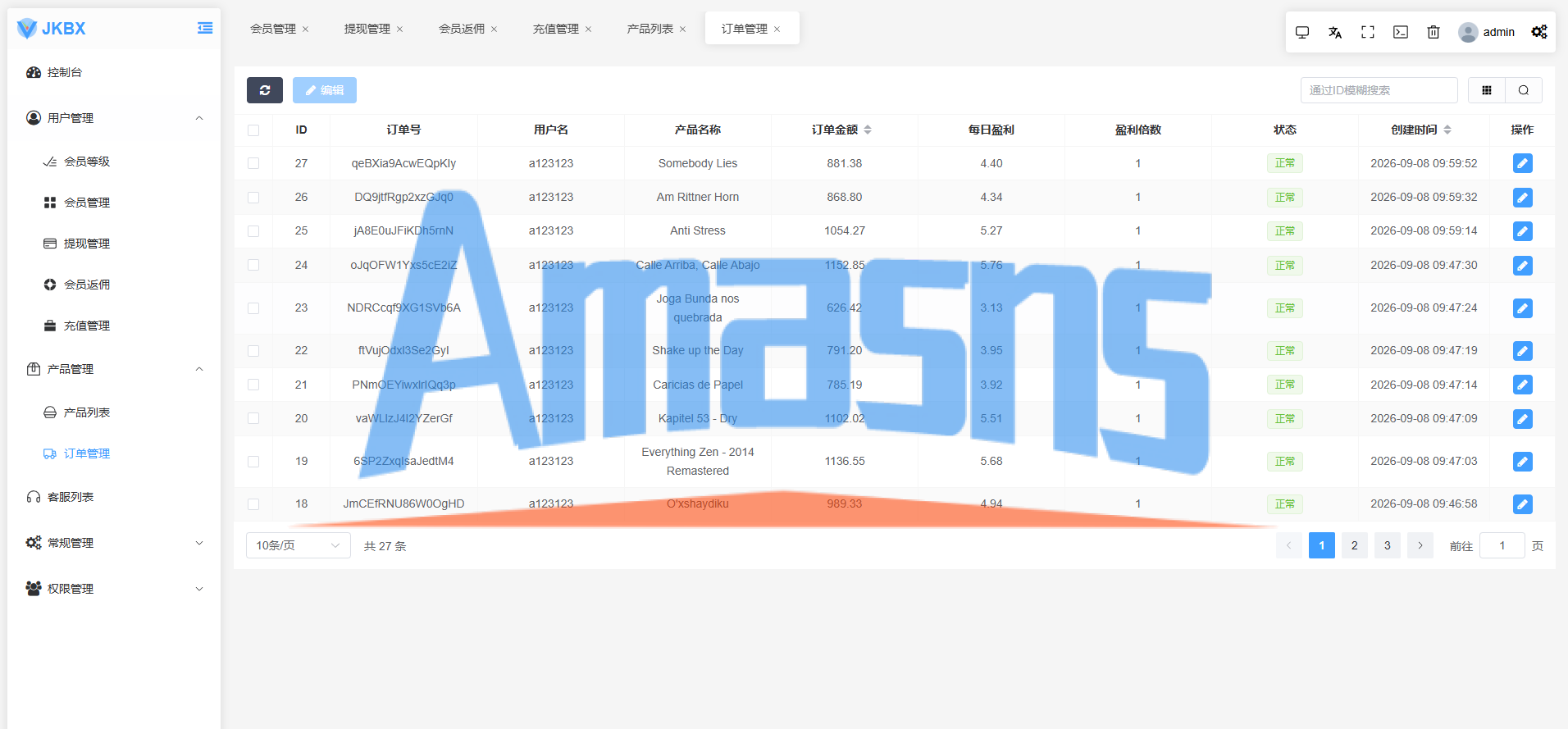The image size is (1568, 729).
Task: Go to page 3 of orders
Action: [x=1388, y=545]
